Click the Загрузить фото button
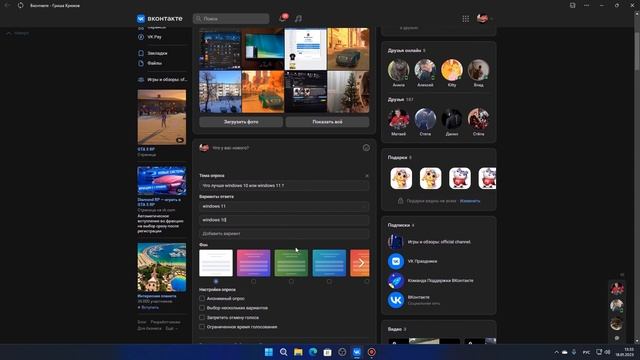The height and width of the screenshot is (360, 640). coord(241,122)
